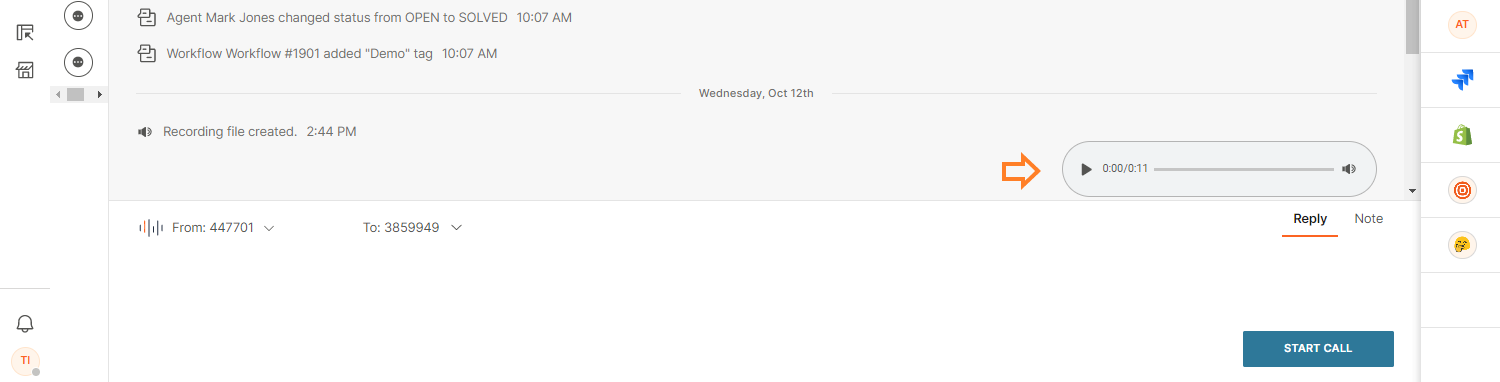This screenshot has width=1500, height=382.
Task: Open the Shopify integration icon
Action: pos(1463,135)
